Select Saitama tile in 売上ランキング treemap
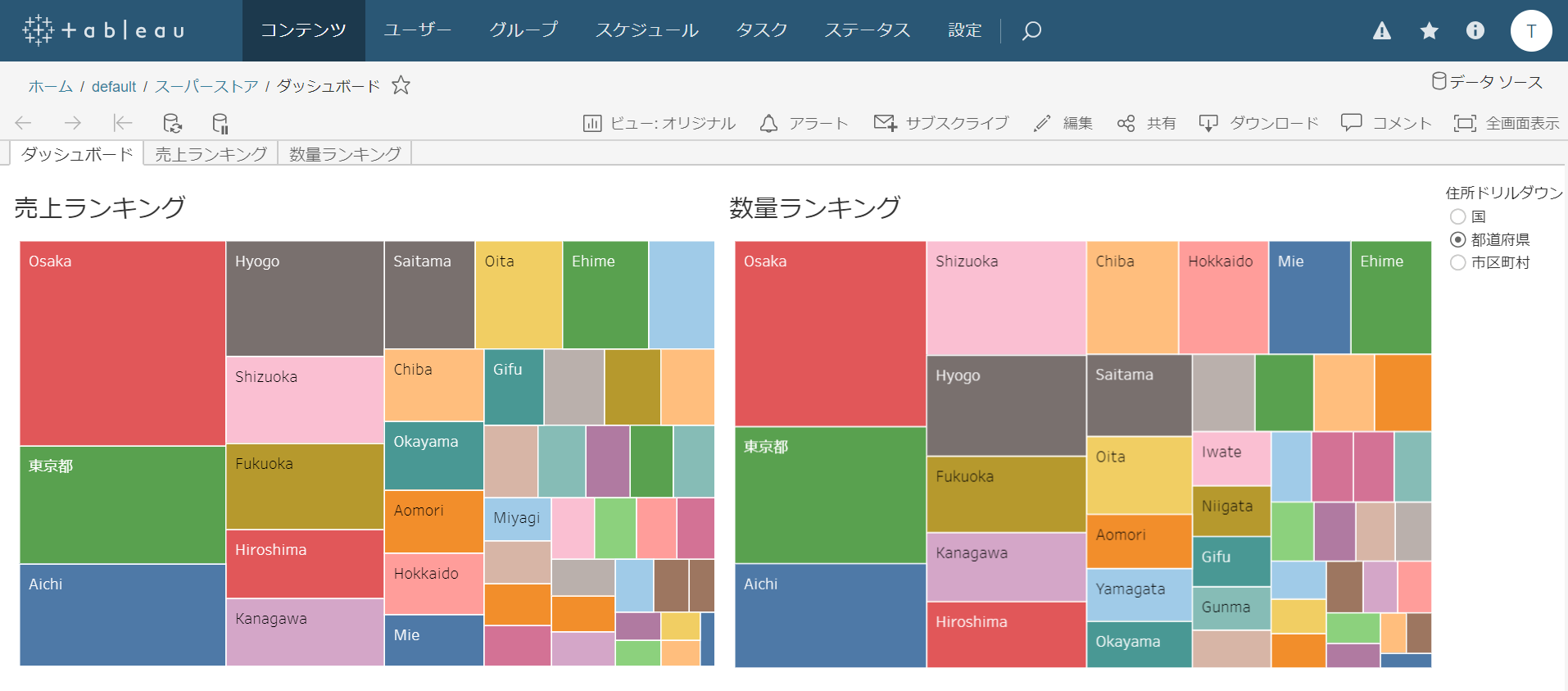This screenshot has height=691, width=1568. [x=429, y=294]
